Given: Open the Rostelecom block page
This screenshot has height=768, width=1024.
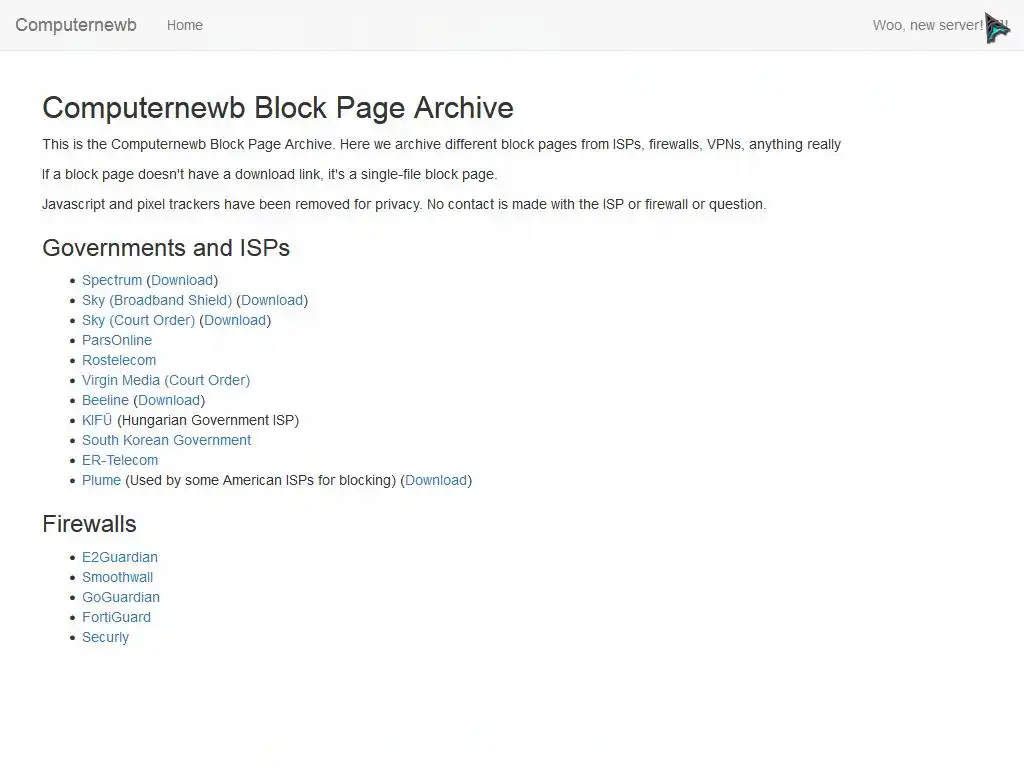Looking at the screenshot, I should (119, 360).
